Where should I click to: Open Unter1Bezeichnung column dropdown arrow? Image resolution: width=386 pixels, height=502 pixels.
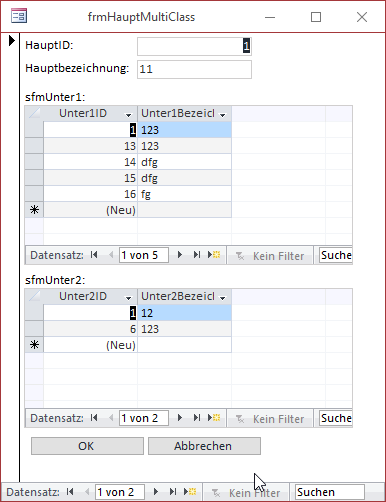pyautogui.click(x=223, y=115)
